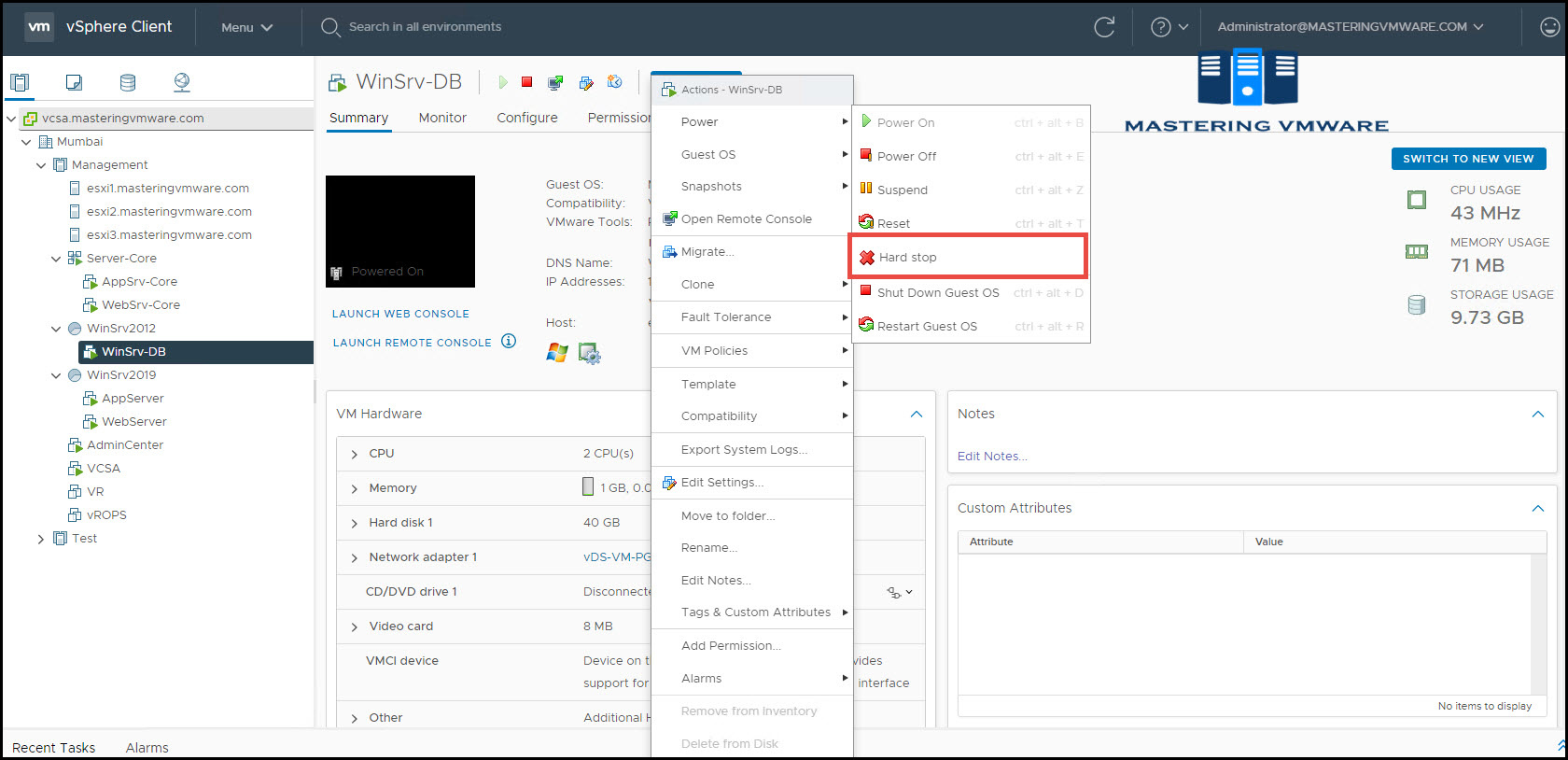Image resolution: width=1568 pixels, height=760 pixels.
Task: Click the Launch Console toolbar icon
Action: coord(555,83)
